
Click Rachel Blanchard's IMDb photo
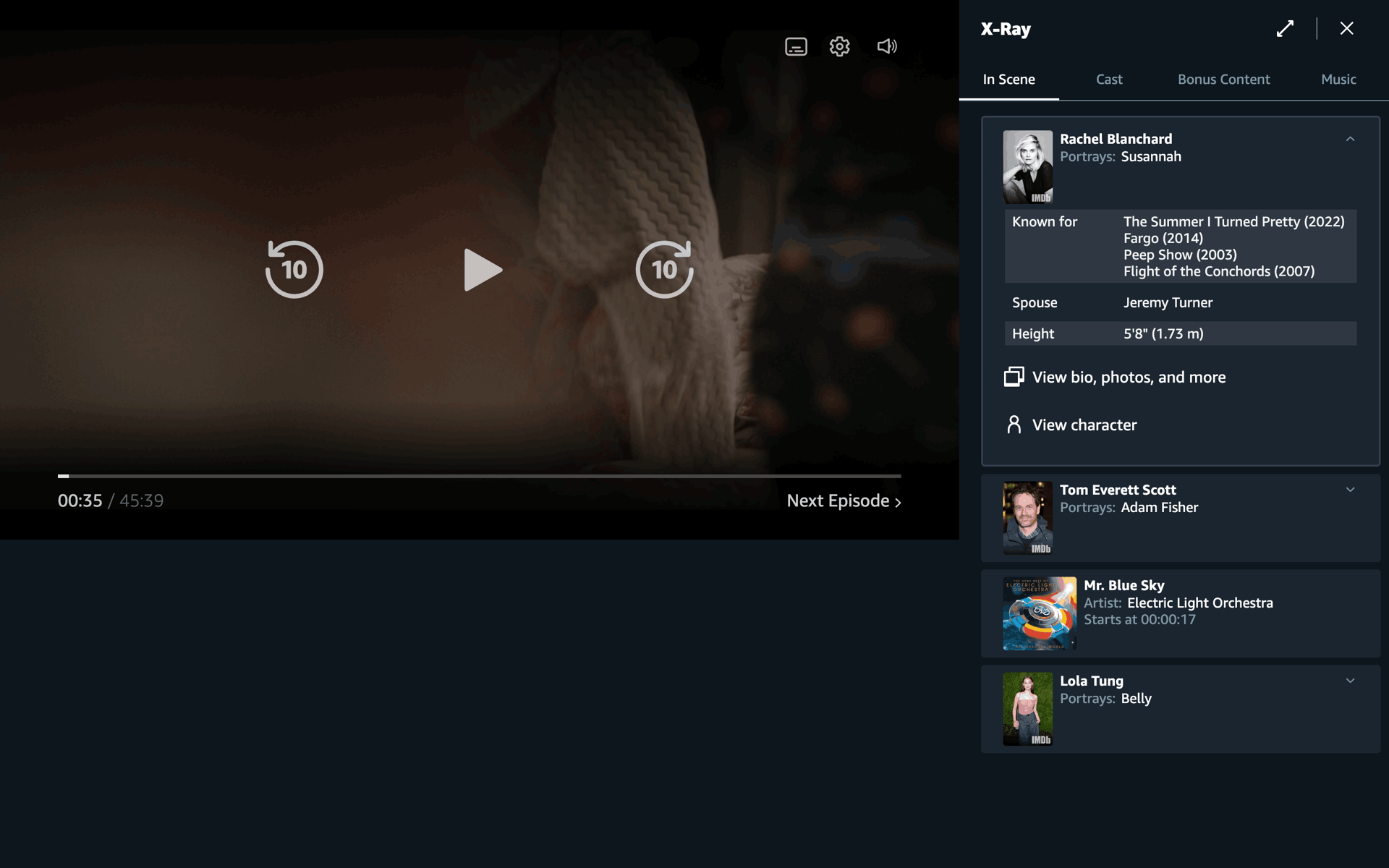1027,166
